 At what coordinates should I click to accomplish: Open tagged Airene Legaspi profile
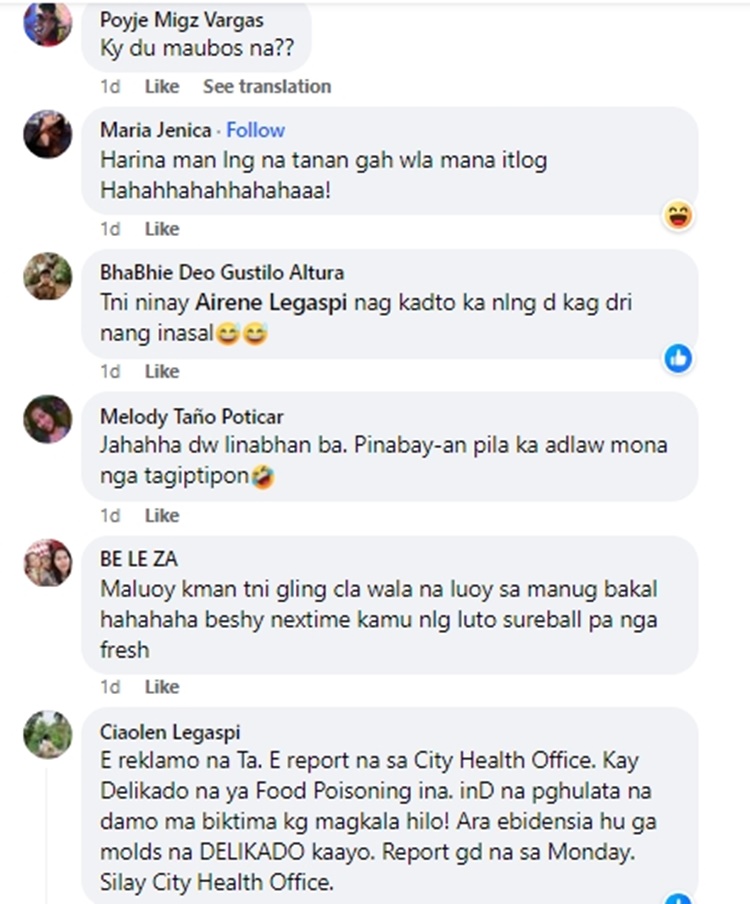click(x=271, y=302)
